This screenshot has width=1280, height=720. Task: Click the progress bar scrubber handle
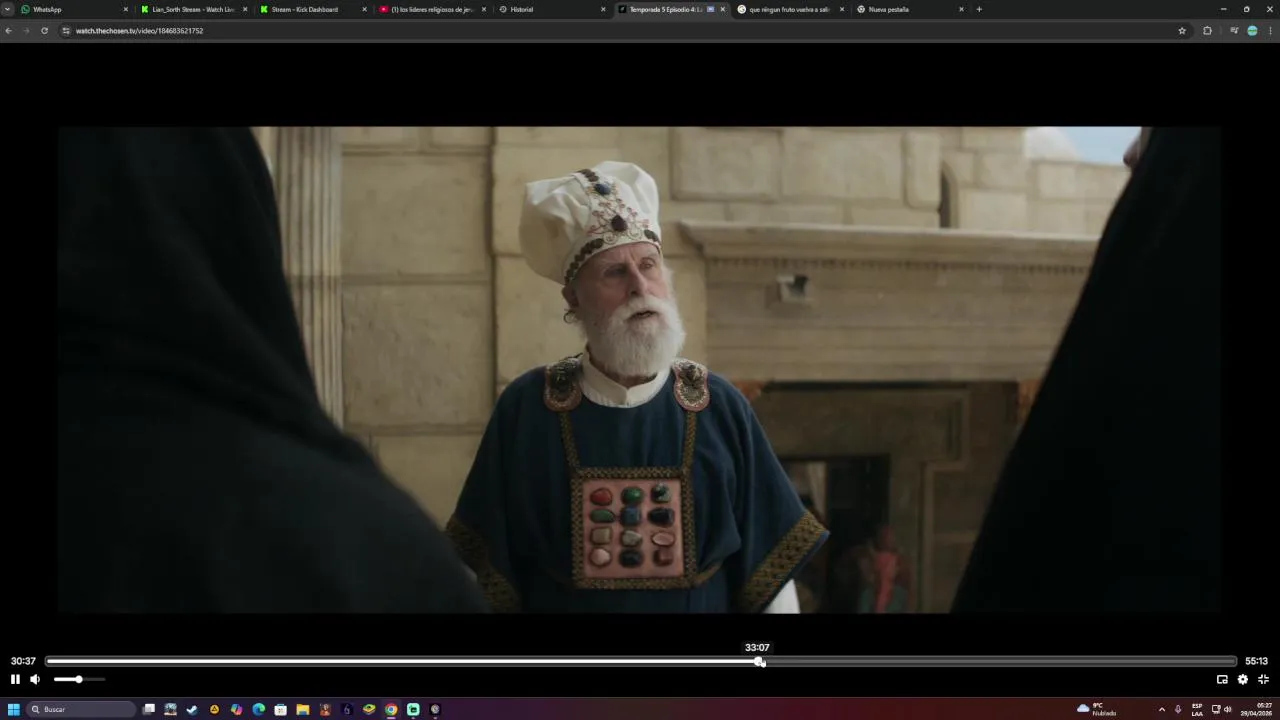(760, 661)
